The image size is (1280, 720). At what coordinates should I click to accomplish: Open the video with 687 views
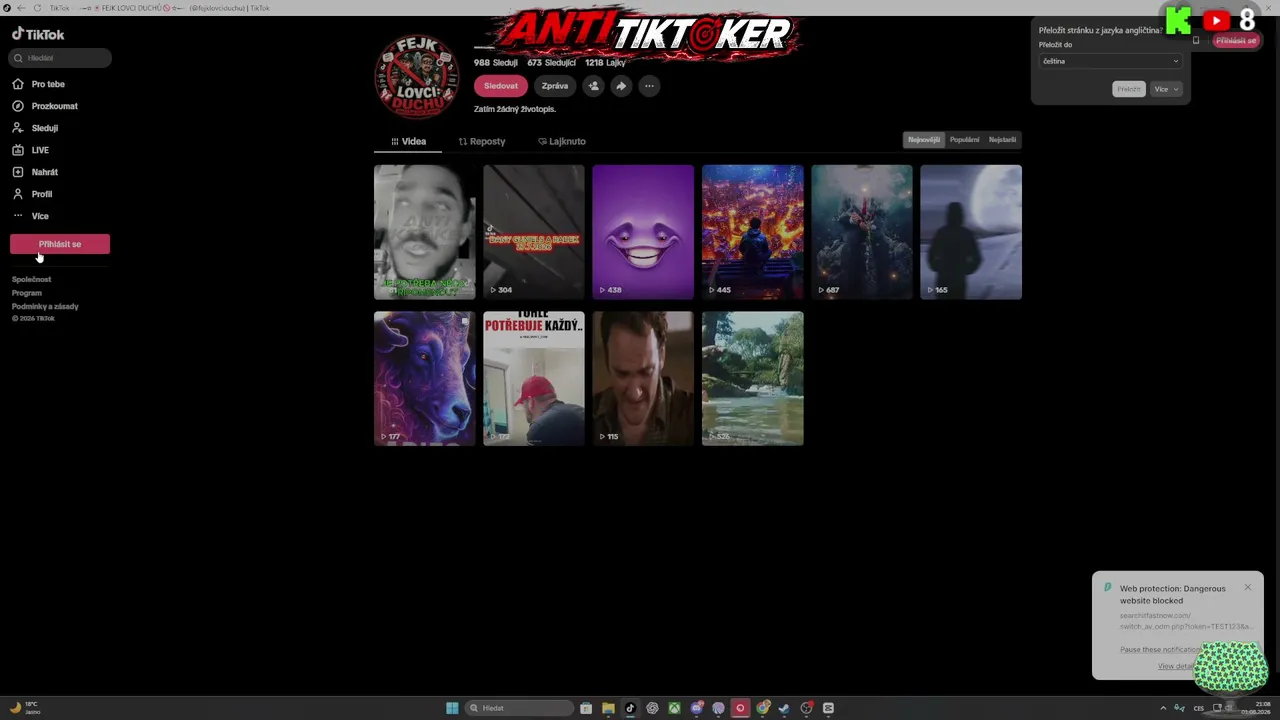[x=862, y=232]
